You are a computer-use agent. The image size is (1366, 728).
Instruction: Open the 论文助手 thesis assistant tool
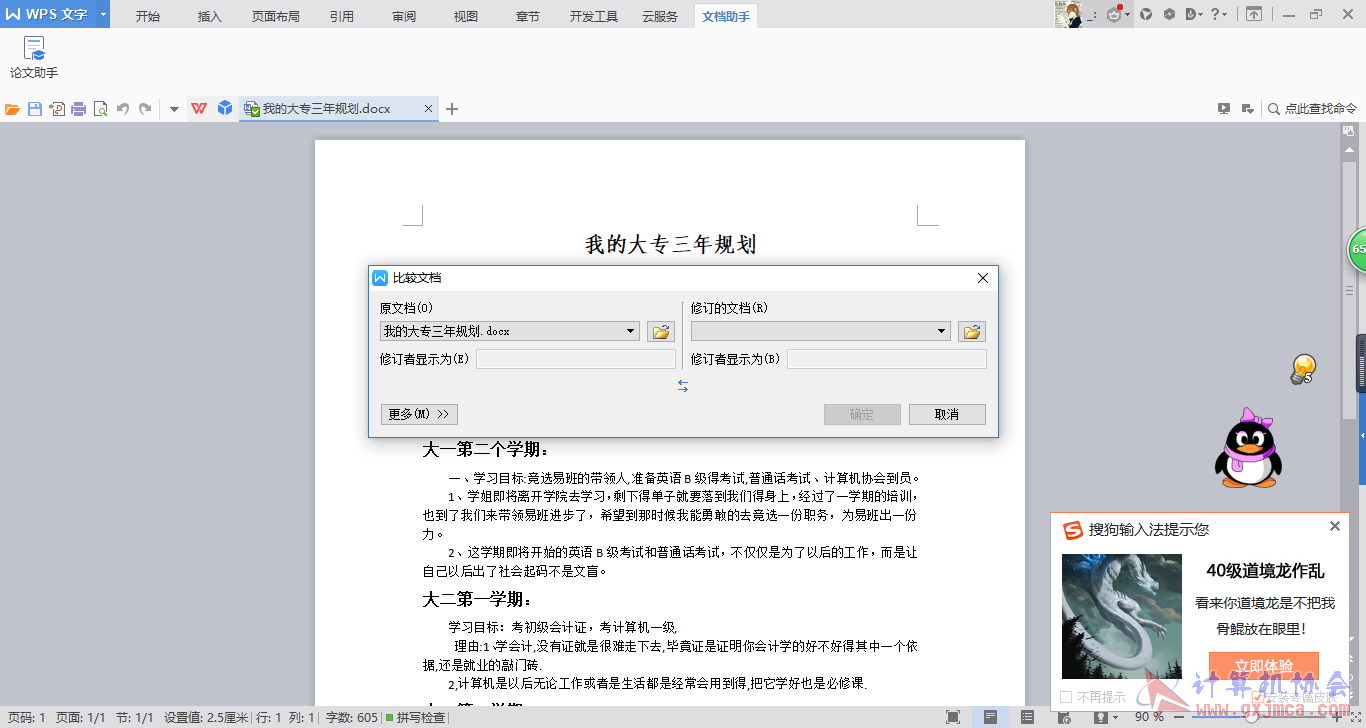click(34, 58)
